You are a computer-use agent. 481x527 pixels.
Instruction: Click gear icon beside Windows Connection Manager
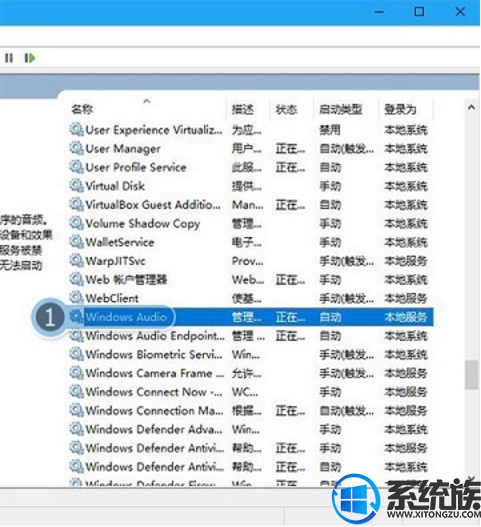tap(76, 410)
